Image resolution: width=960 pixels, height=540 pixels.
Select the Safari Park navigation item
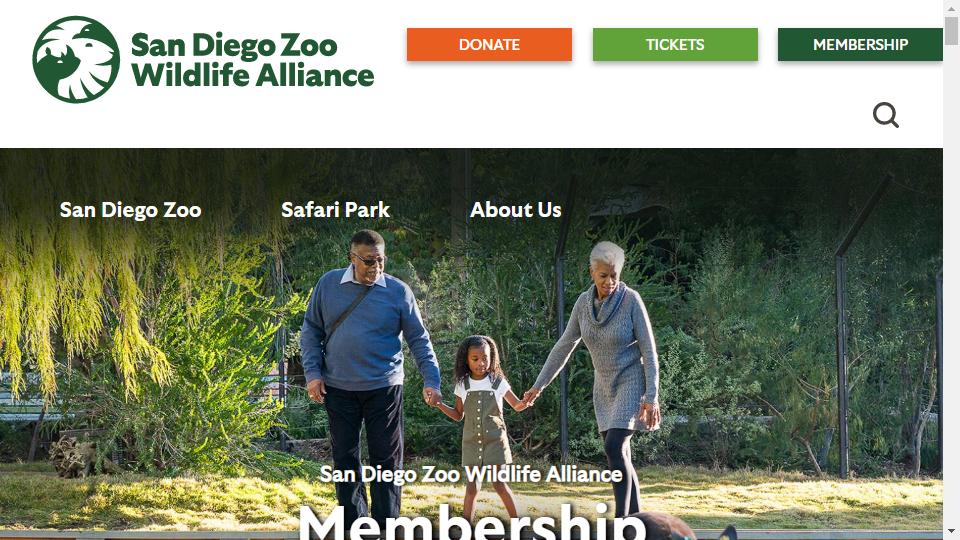pos(336,210)
